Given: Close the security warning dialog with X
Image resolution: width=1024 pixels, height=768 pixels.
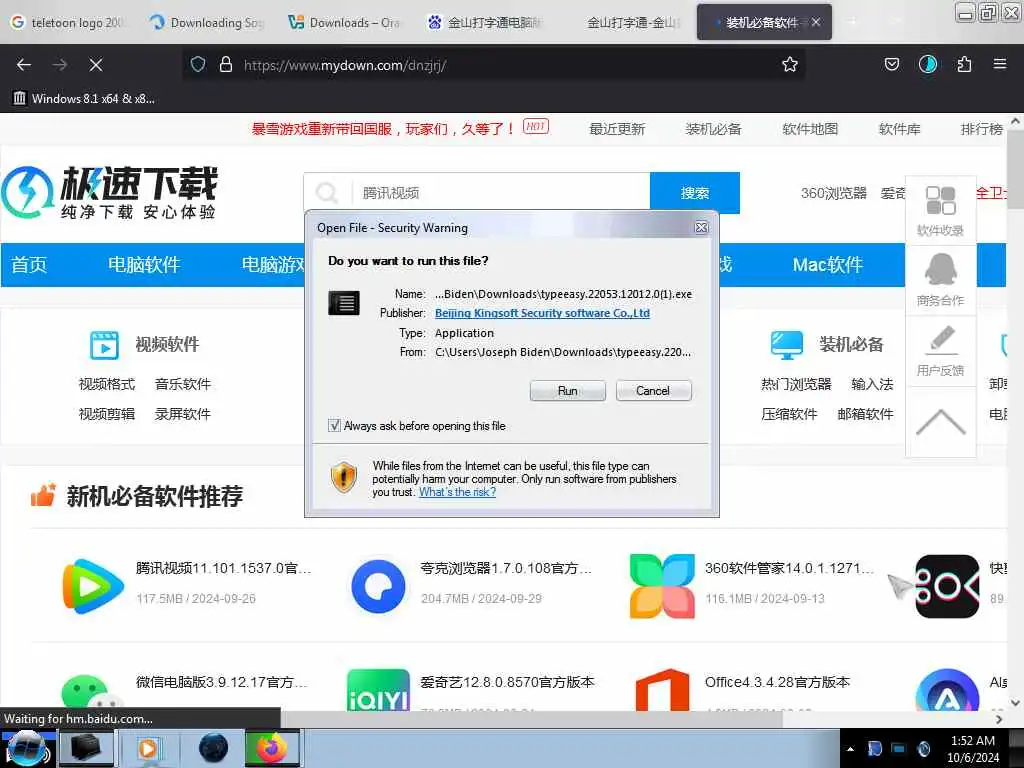Looking at the screenshot, I should (701, 227).
